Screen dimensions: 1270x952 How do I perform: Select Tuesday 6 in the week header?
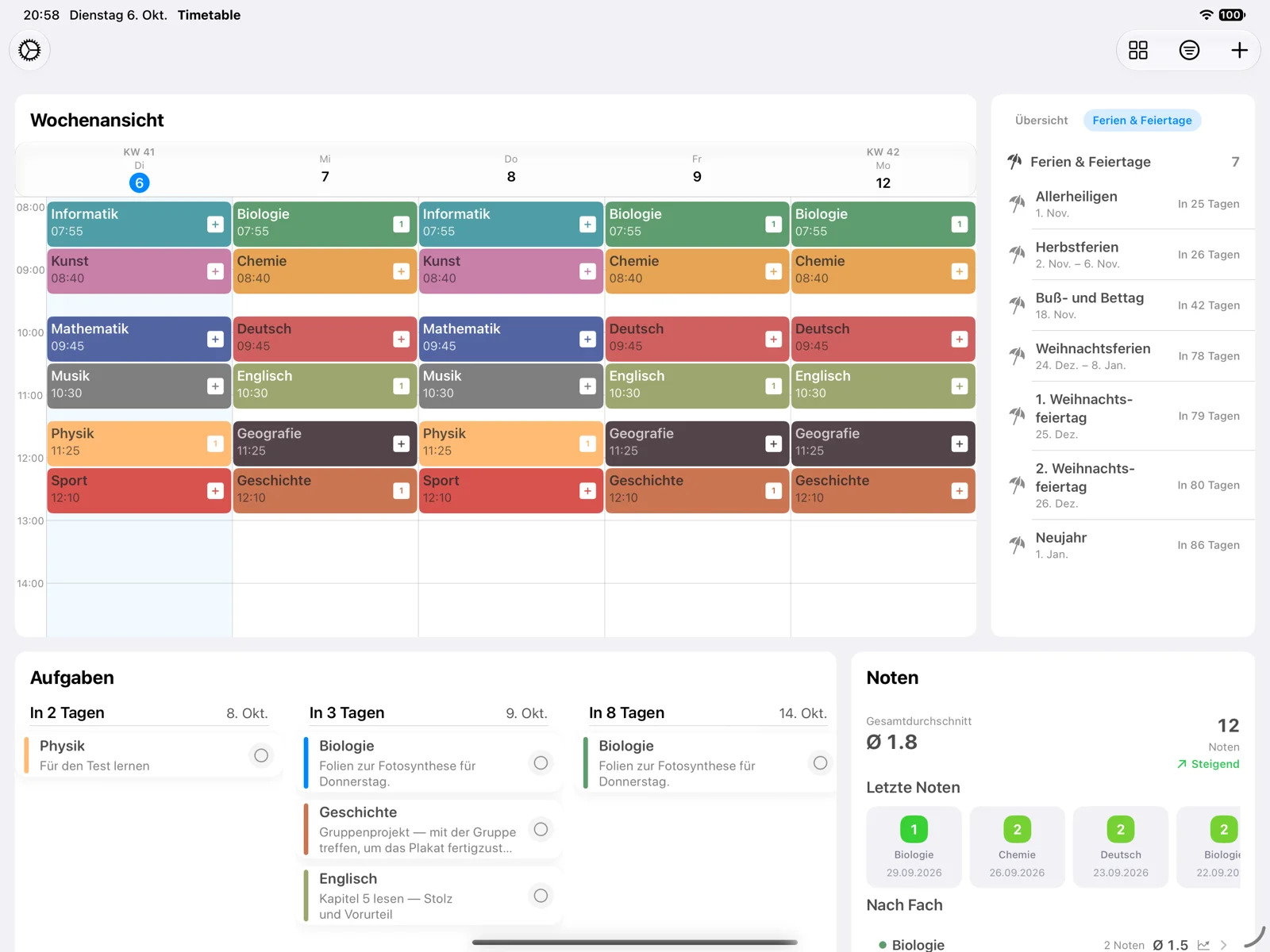(139, 183)
